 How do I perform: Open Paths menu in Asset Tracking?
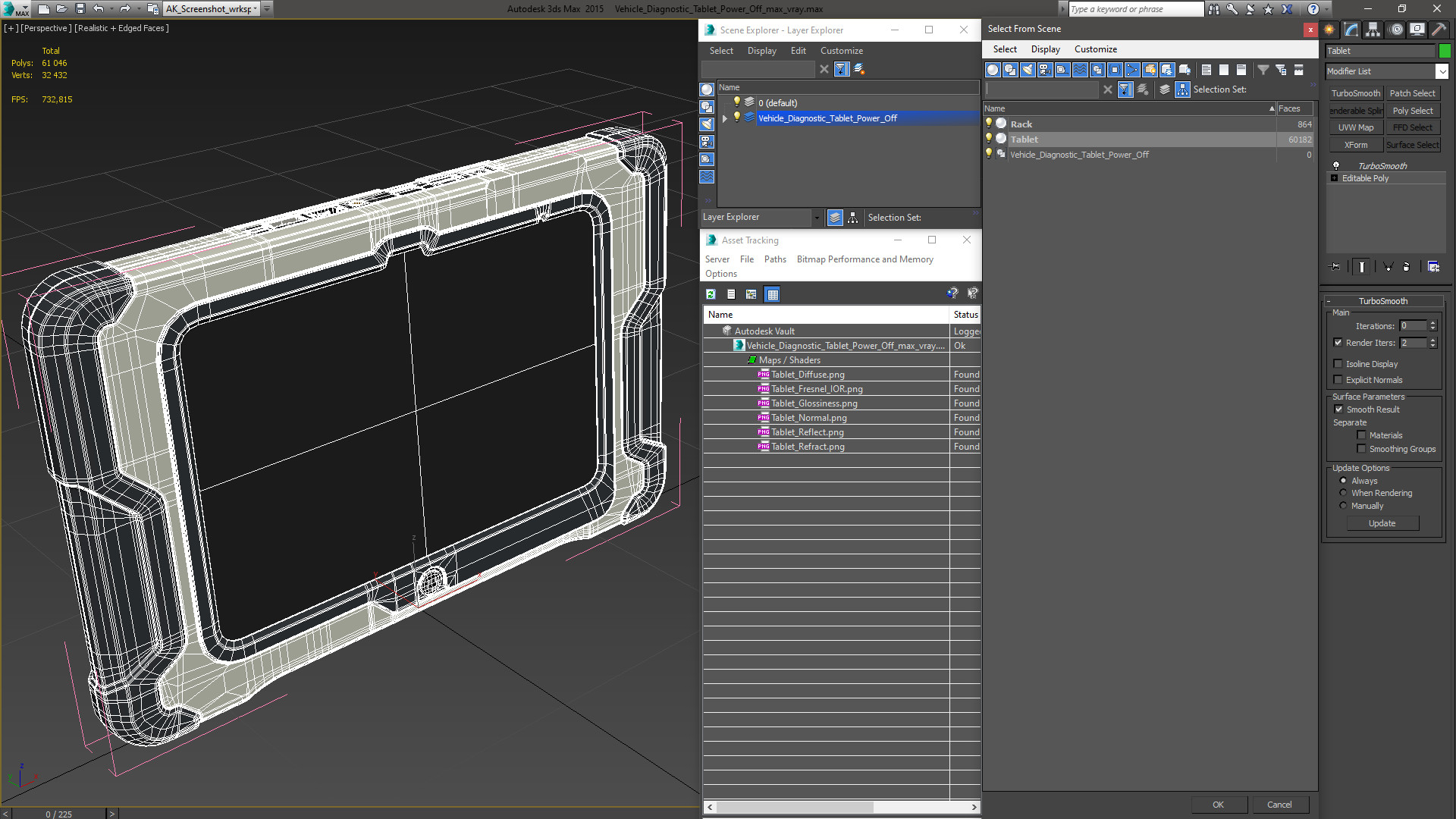(775, 259)
